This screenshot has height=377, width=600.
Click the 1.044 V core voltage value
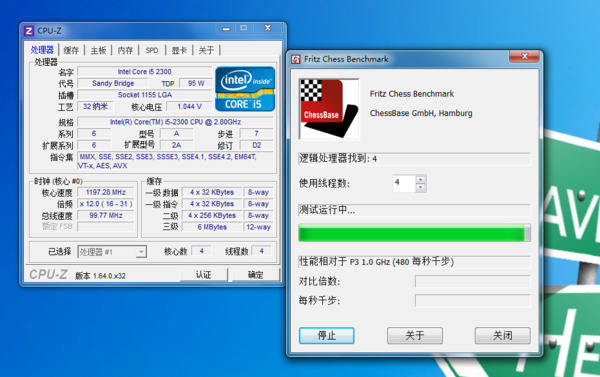pos(189,106)
